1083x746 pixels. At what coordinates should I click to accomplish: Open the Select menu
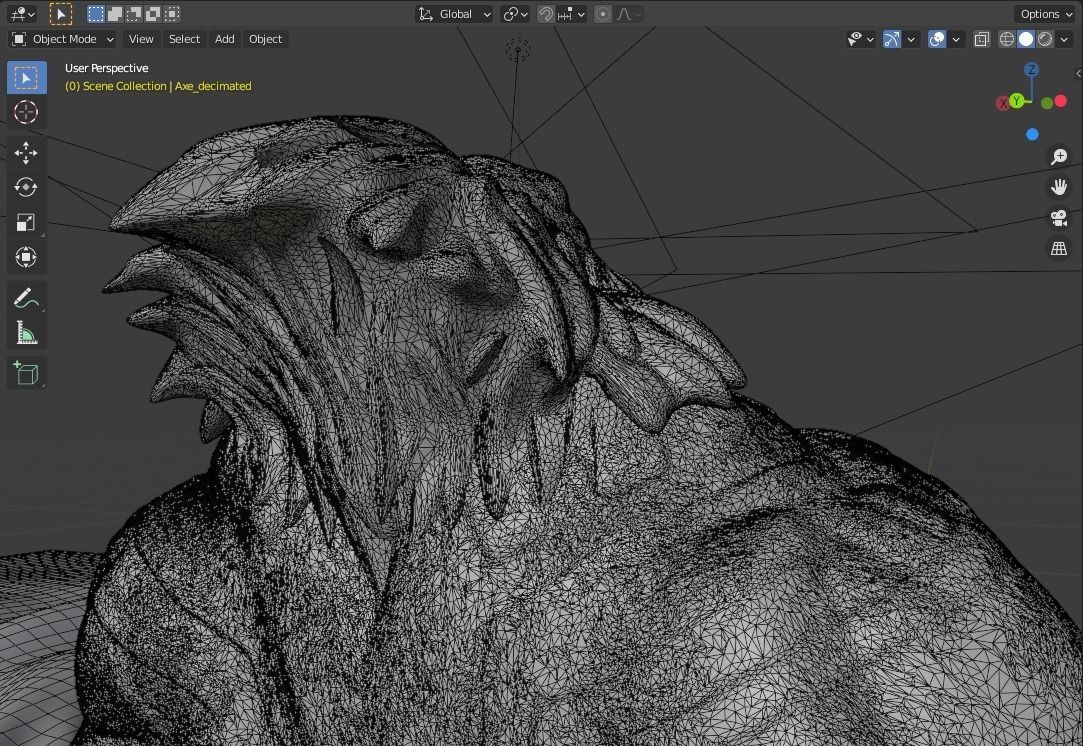click(184, 39)
